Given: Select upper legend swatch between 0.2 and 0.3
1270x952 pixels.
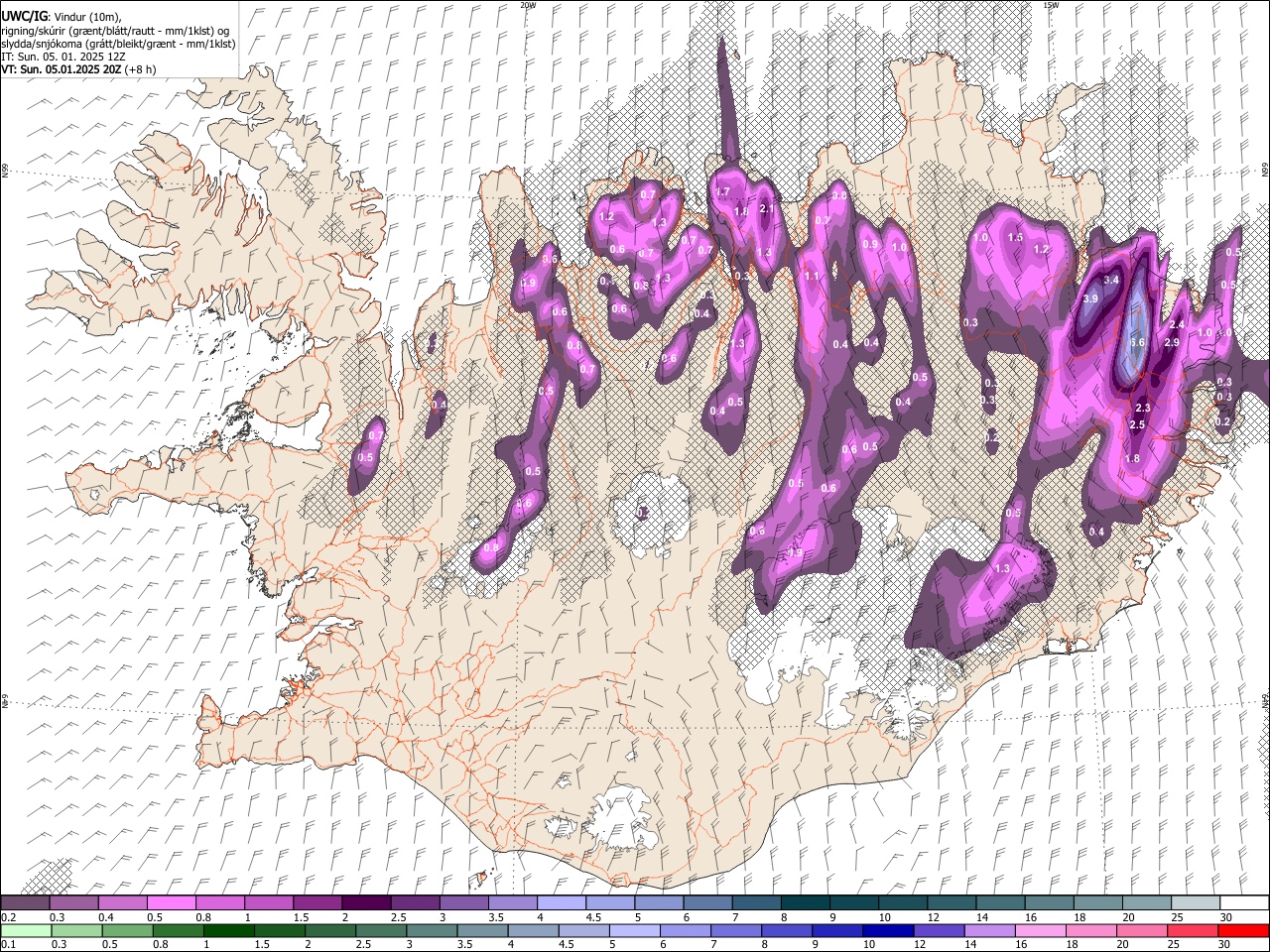Looking at the screenshot, I should tap(25, 903).
